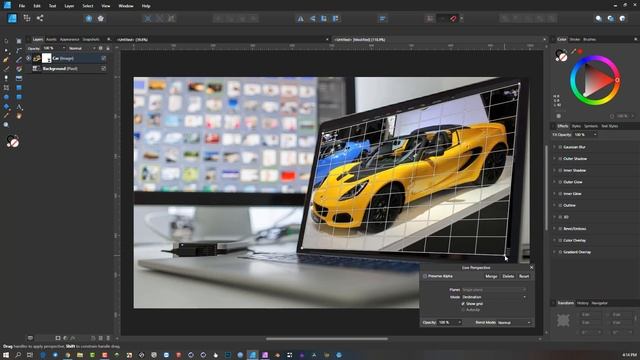Select the Artistic Text tool
The height and width of the screenshot is (360, 640).
19,107
